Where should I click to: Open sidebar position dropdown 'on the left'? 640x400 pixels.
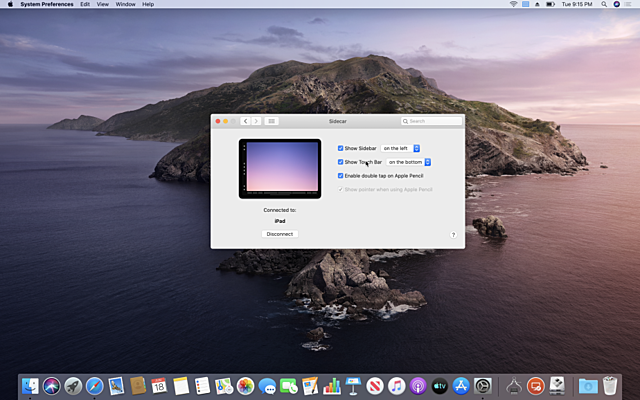[x=400, y=148]
